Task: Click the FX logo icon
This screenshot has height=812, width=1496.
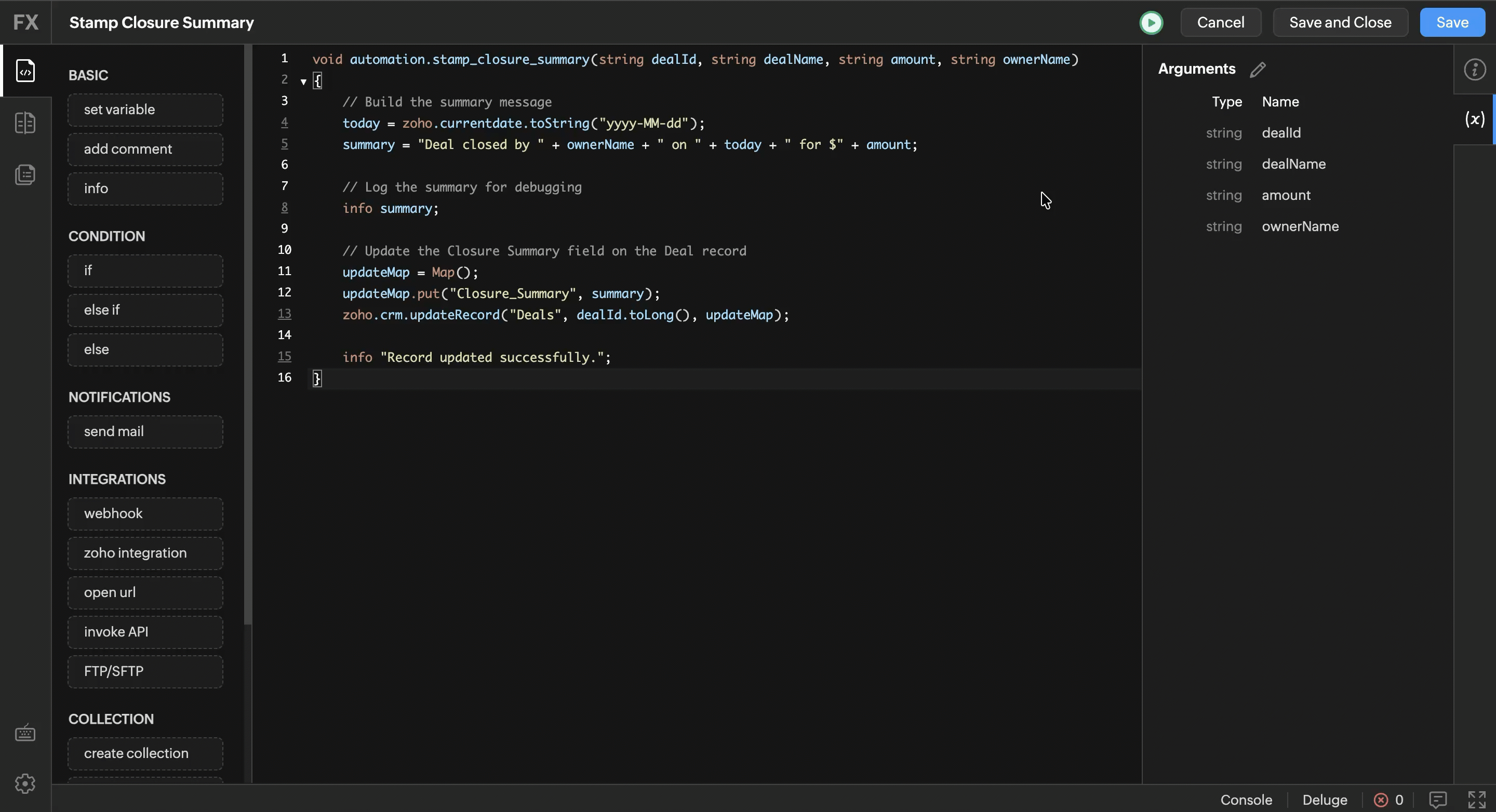Action: click(25, 22)
